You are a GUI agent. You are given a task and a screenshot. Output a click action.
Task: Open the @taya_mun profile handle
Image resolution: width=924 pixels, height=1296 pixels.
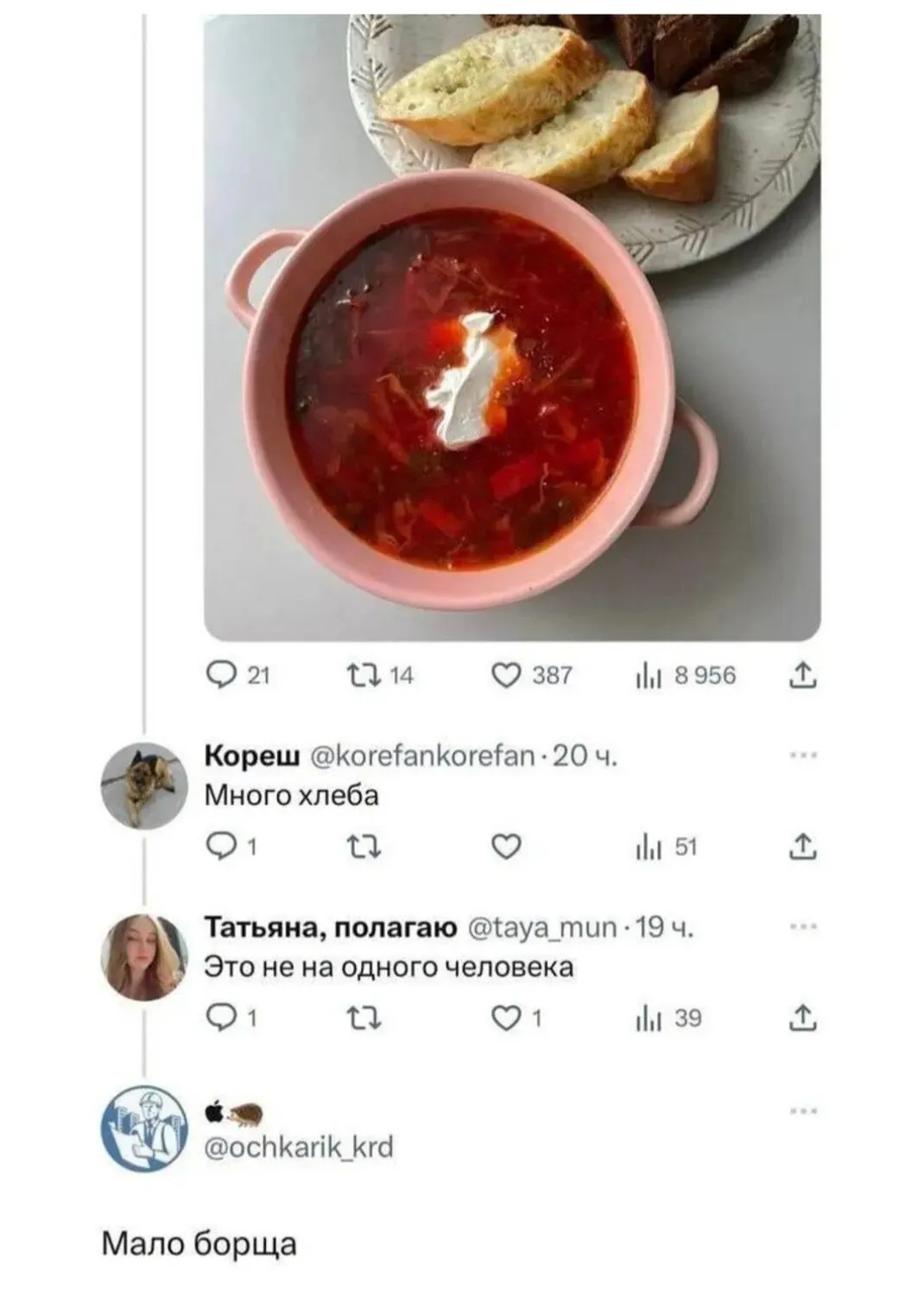[542, 928]
